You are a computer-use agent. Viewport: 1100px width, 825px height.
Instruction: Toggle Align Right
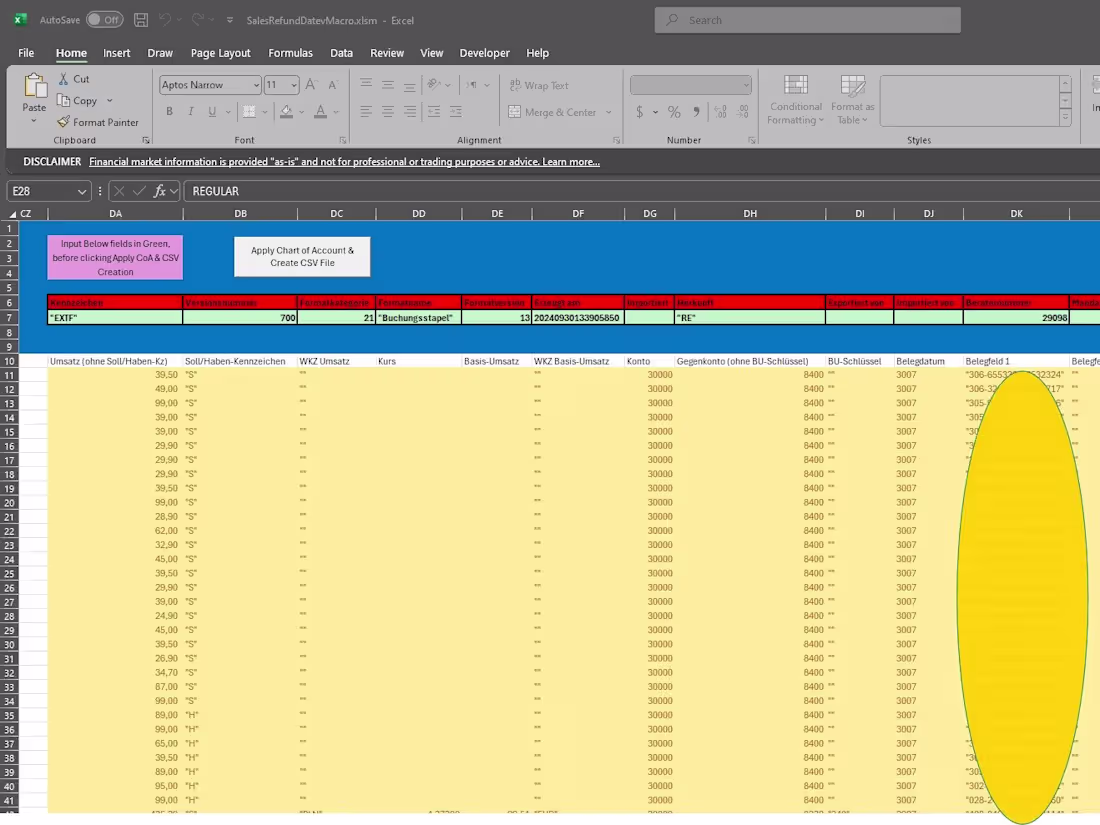pos(409,112)
